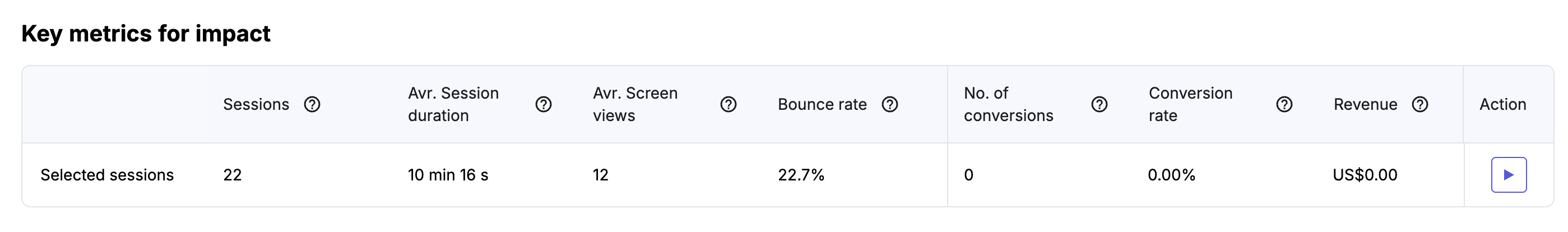
Task: Open the Conversion rate help icon
Action: [x=1284, y=105]
